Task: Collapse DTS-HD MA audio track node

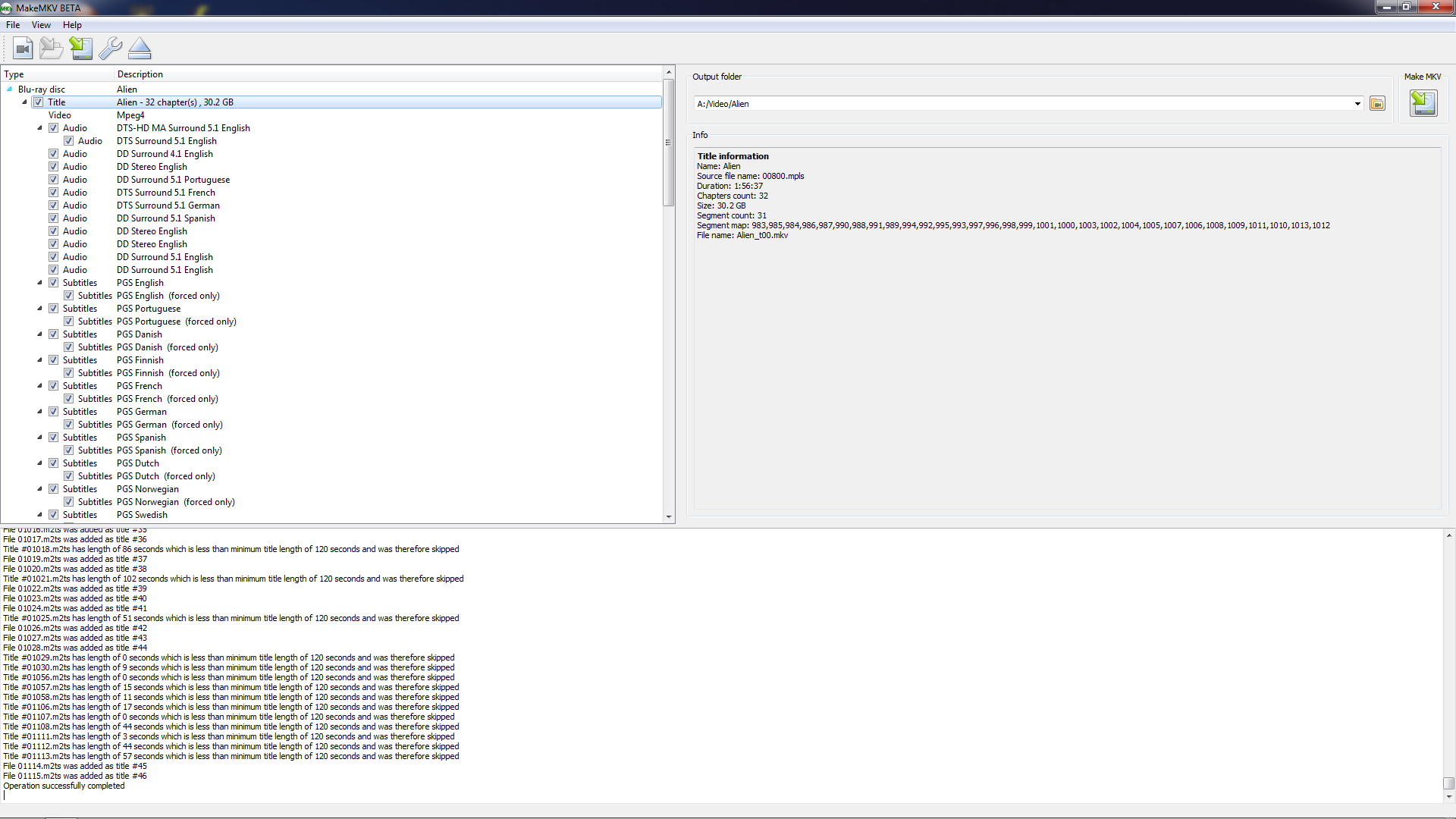Action: 39,128
